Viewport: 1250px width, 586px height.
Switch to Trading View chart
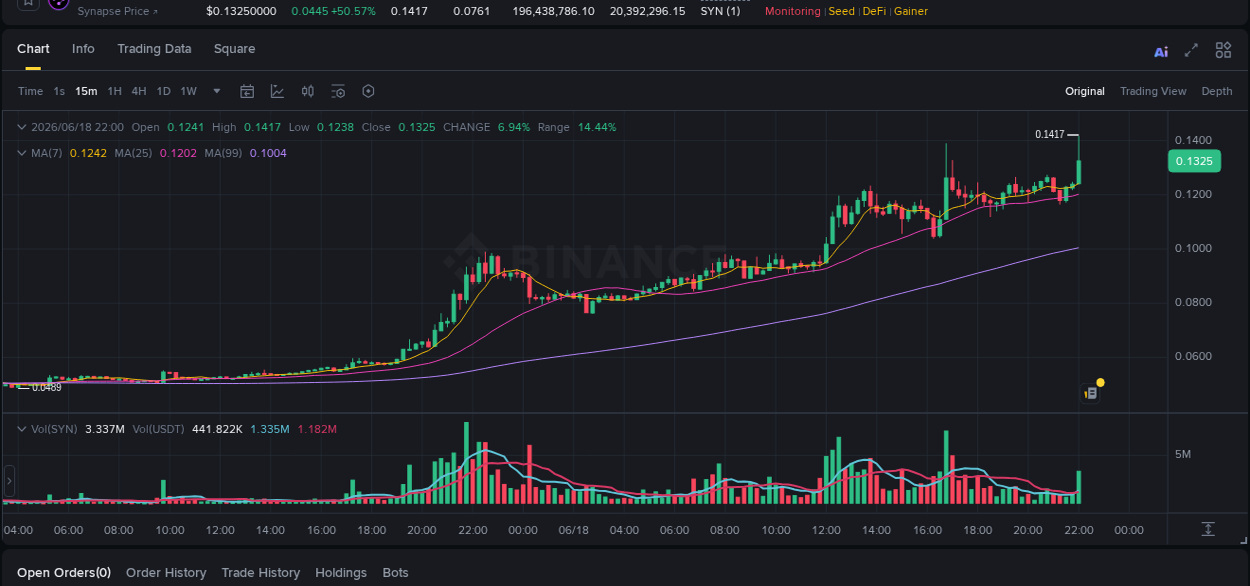tap(1153, 91)
